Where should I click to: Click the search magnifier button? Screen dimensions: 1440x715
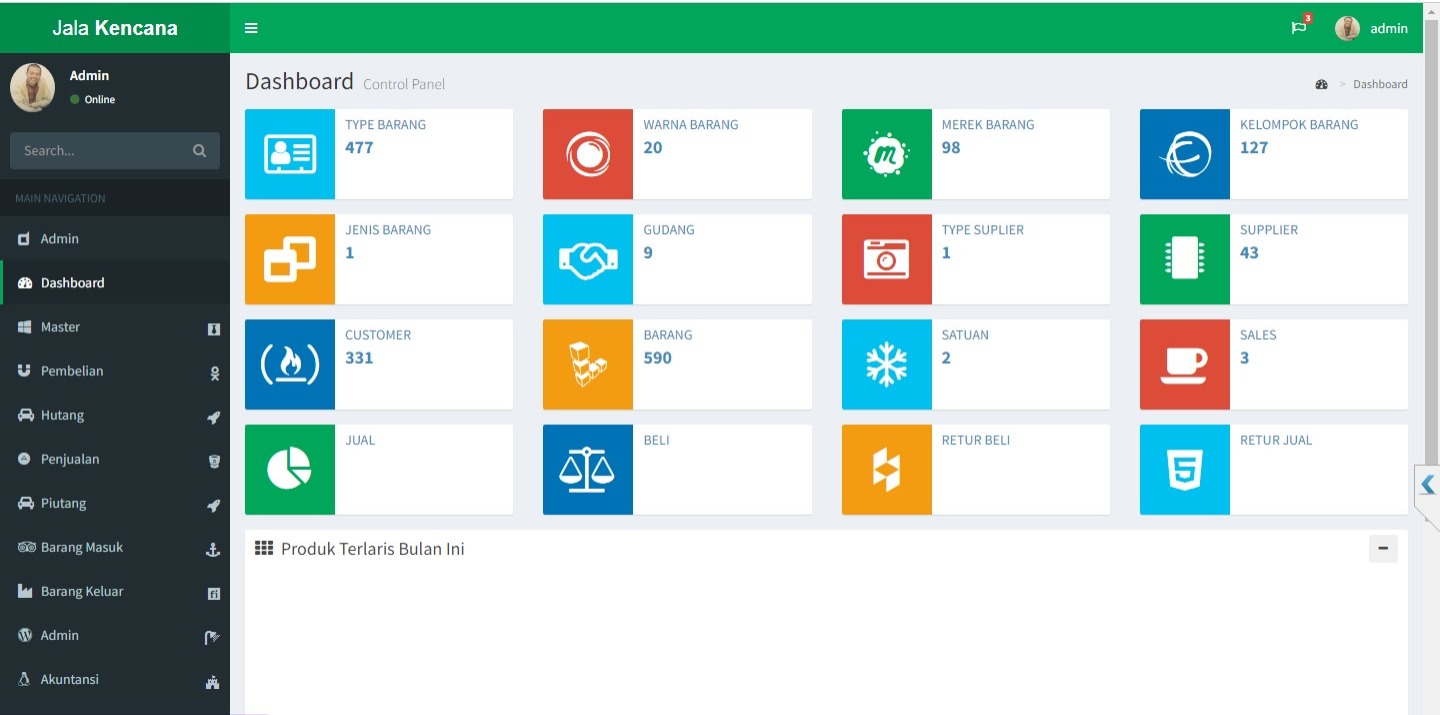pyautogui.click(x=200, y=151)
